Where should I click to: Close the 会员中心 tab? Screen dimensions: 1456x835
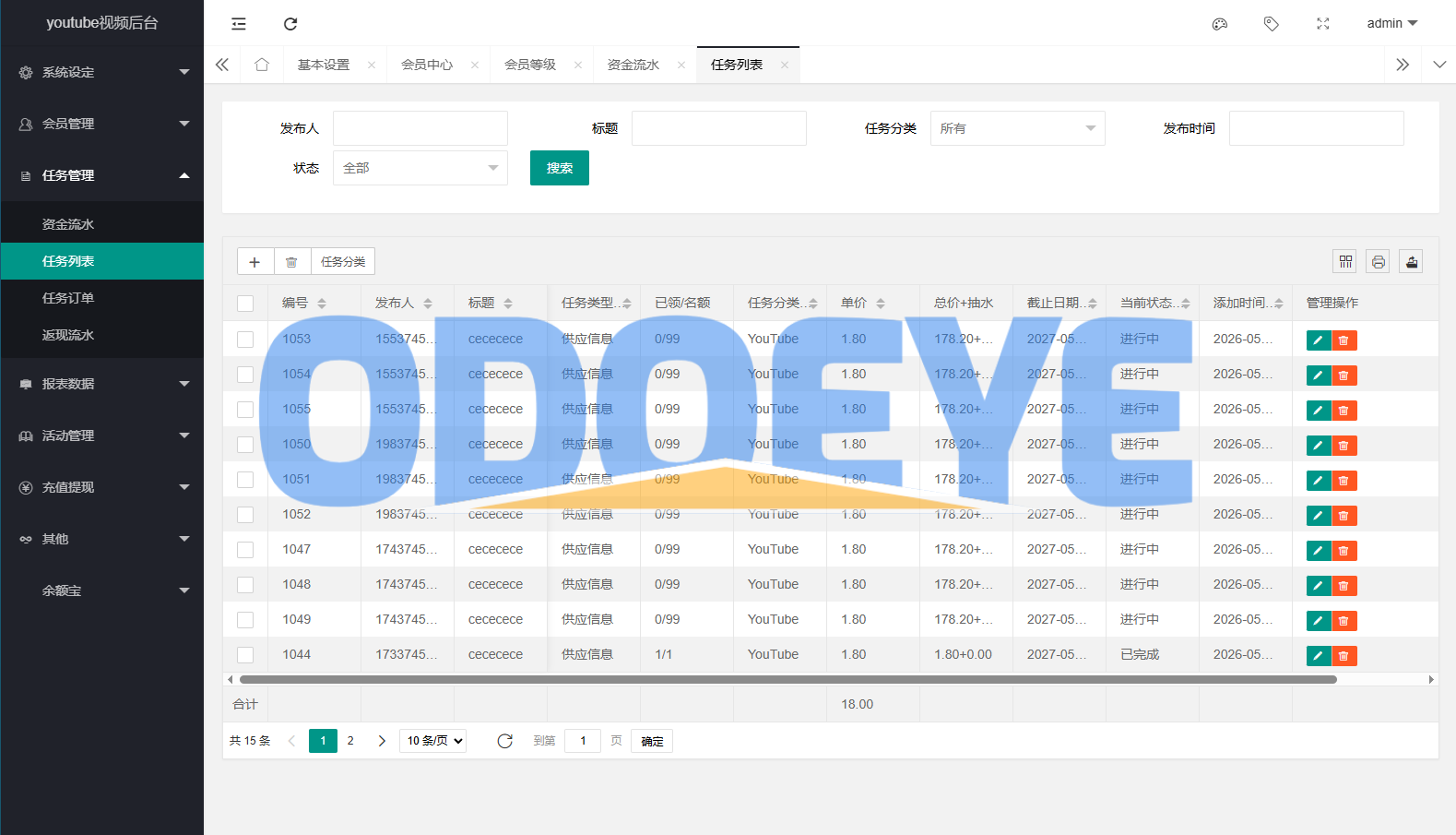point(475,65)
